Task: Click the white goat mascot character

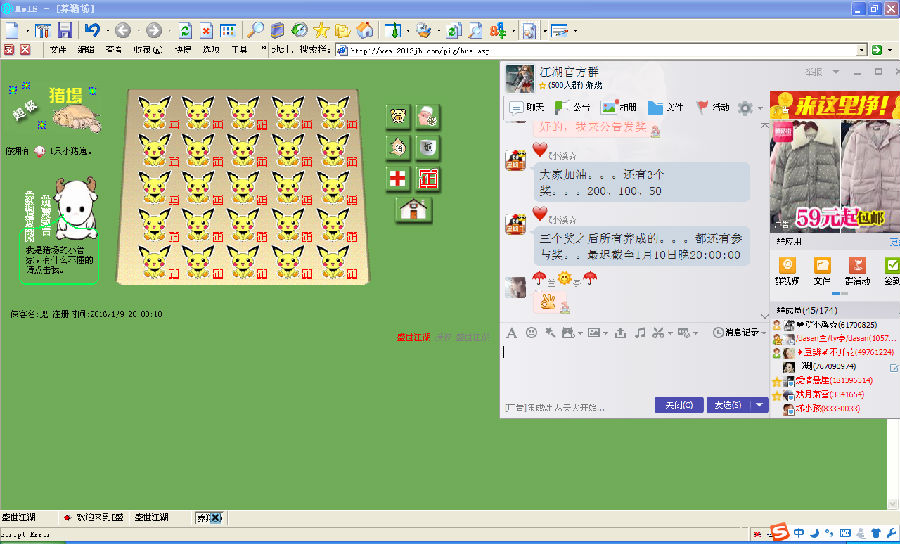Action: tap(76, 208)
